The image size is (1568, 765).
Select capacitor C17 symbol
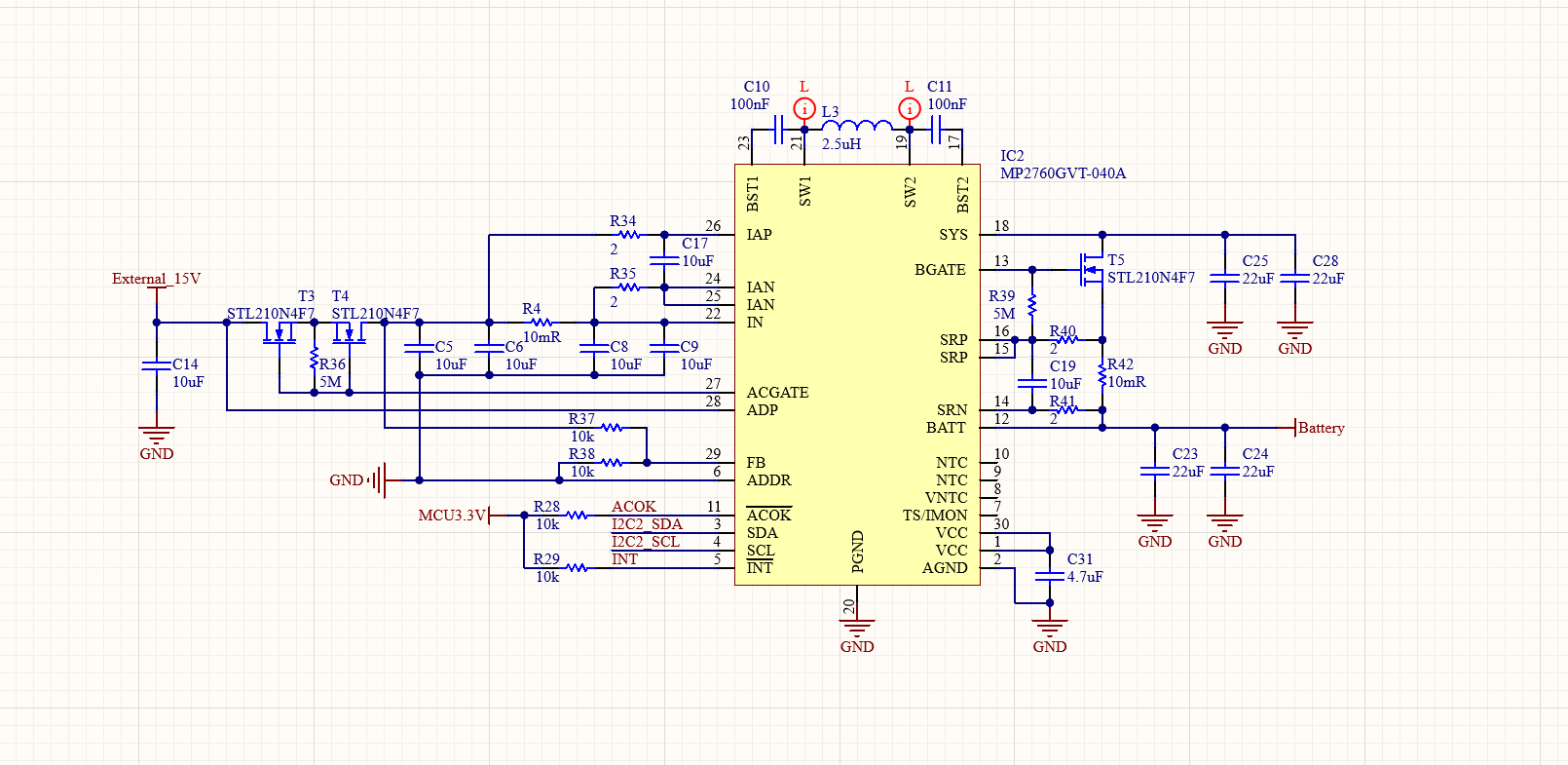click(x=664, y=261)
